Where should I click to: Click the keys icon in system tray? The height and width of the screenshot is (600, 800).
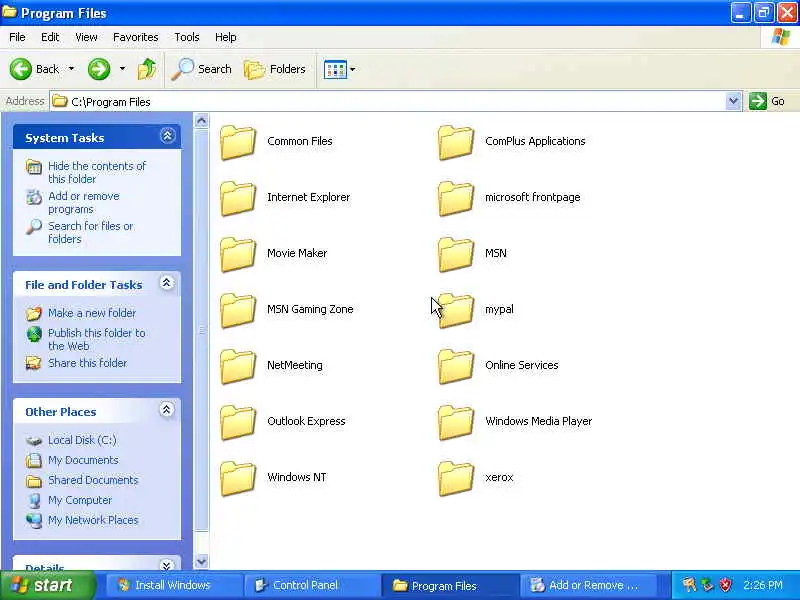(x=689, y=585)
